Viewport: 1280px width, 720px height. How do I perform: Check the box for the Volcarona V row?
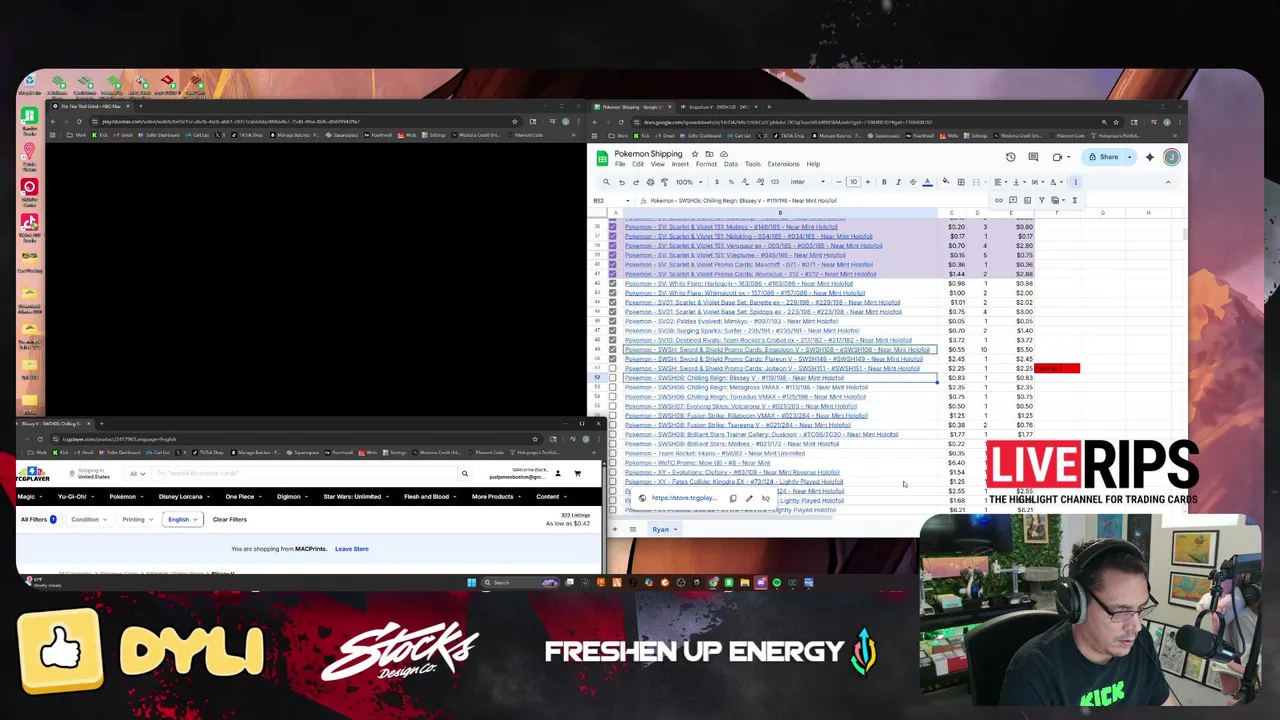[x=612, y=406]
